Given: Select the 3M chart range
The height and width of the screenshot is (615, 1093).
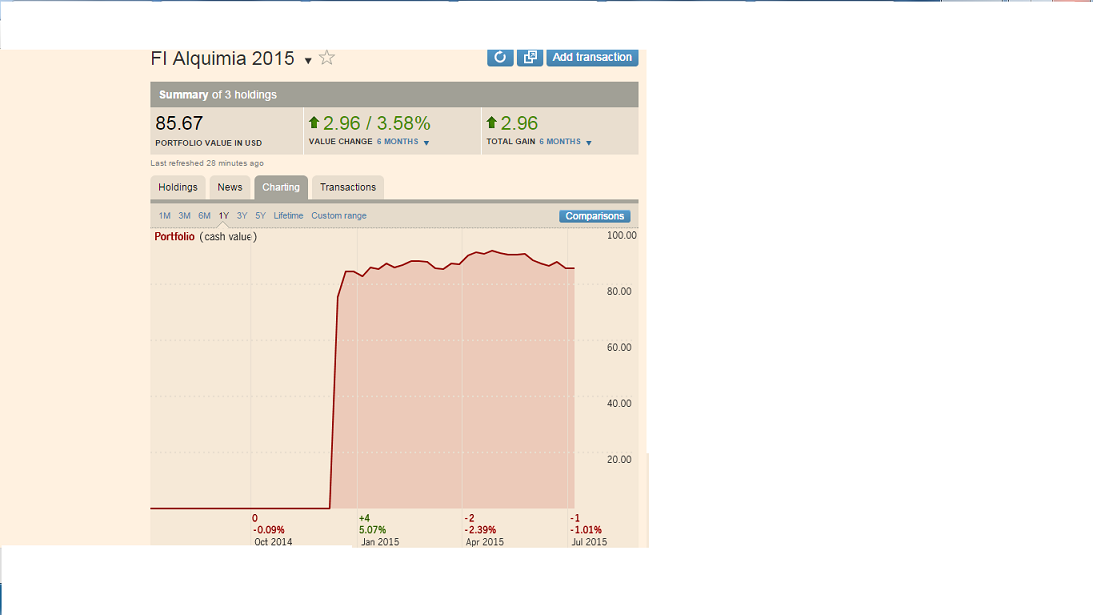Looking at the screenshot, I should 184,215.
